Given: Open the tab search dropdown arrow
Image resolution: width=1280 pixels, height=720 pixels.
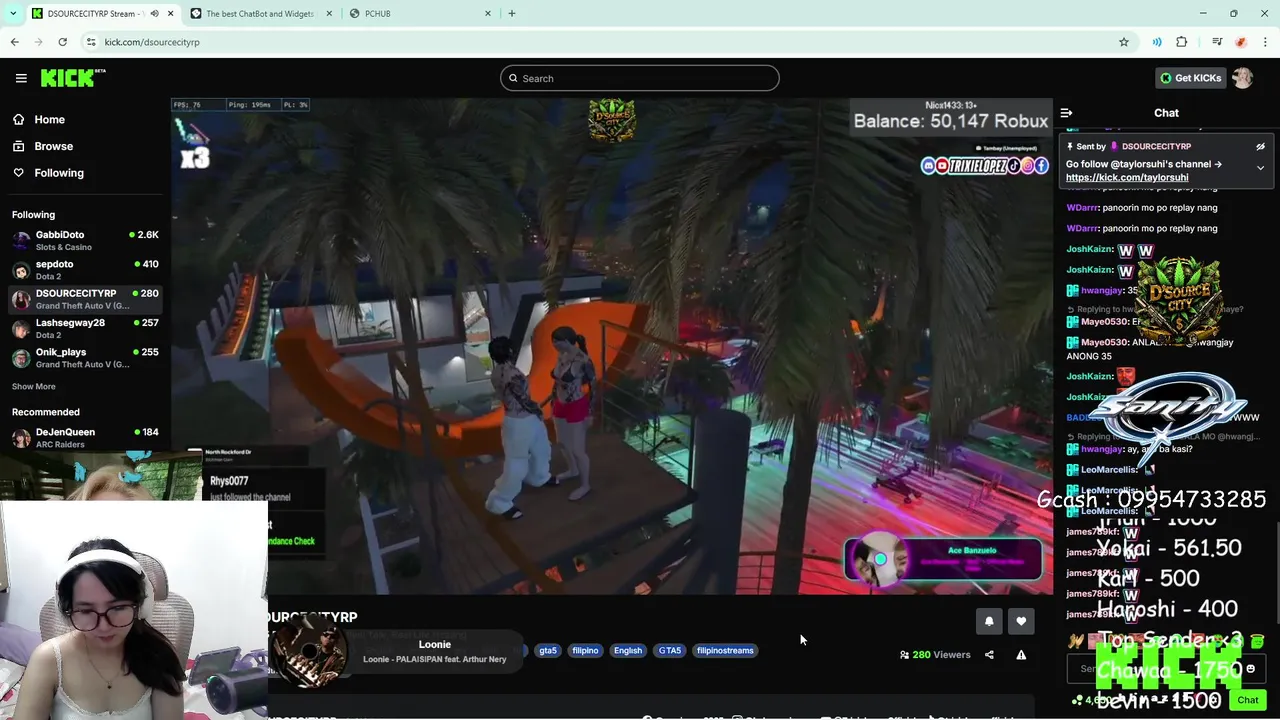Looking at the screenshot, I should coord(13,13).
